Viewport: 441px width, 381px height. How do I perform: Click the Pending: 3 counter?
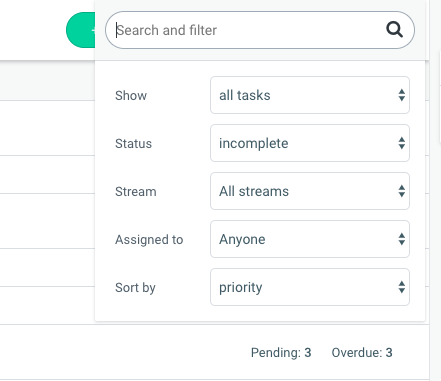(x=281, y=352)
